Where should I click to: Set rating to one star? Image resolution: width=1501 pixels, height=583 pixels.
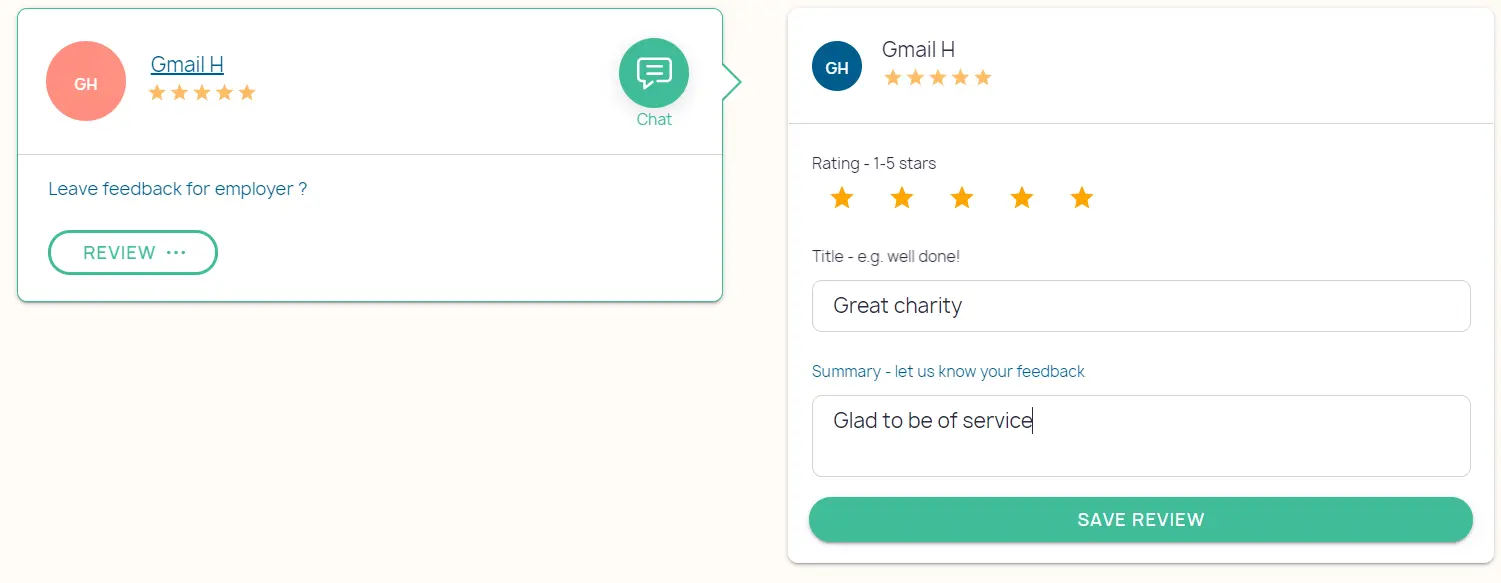(842, 198)
